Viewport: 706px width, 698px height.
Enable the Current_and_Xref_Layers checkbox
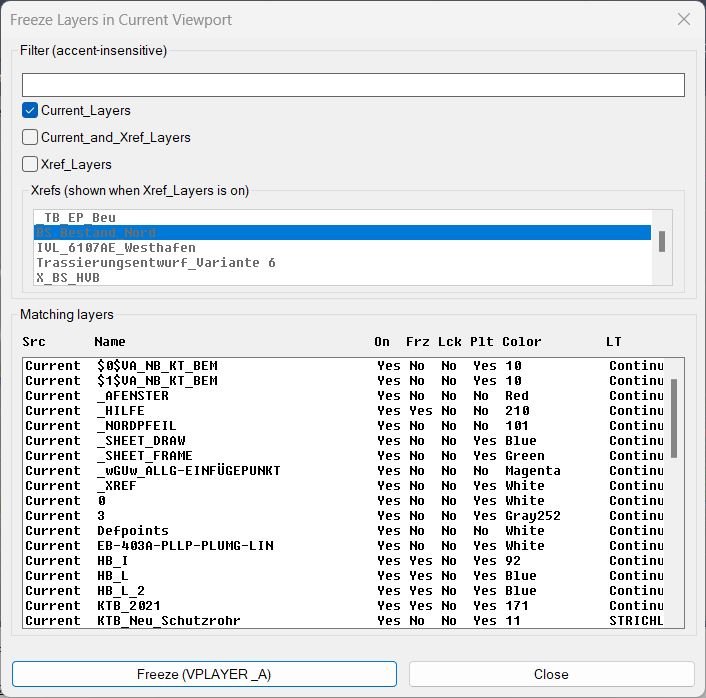30,138
